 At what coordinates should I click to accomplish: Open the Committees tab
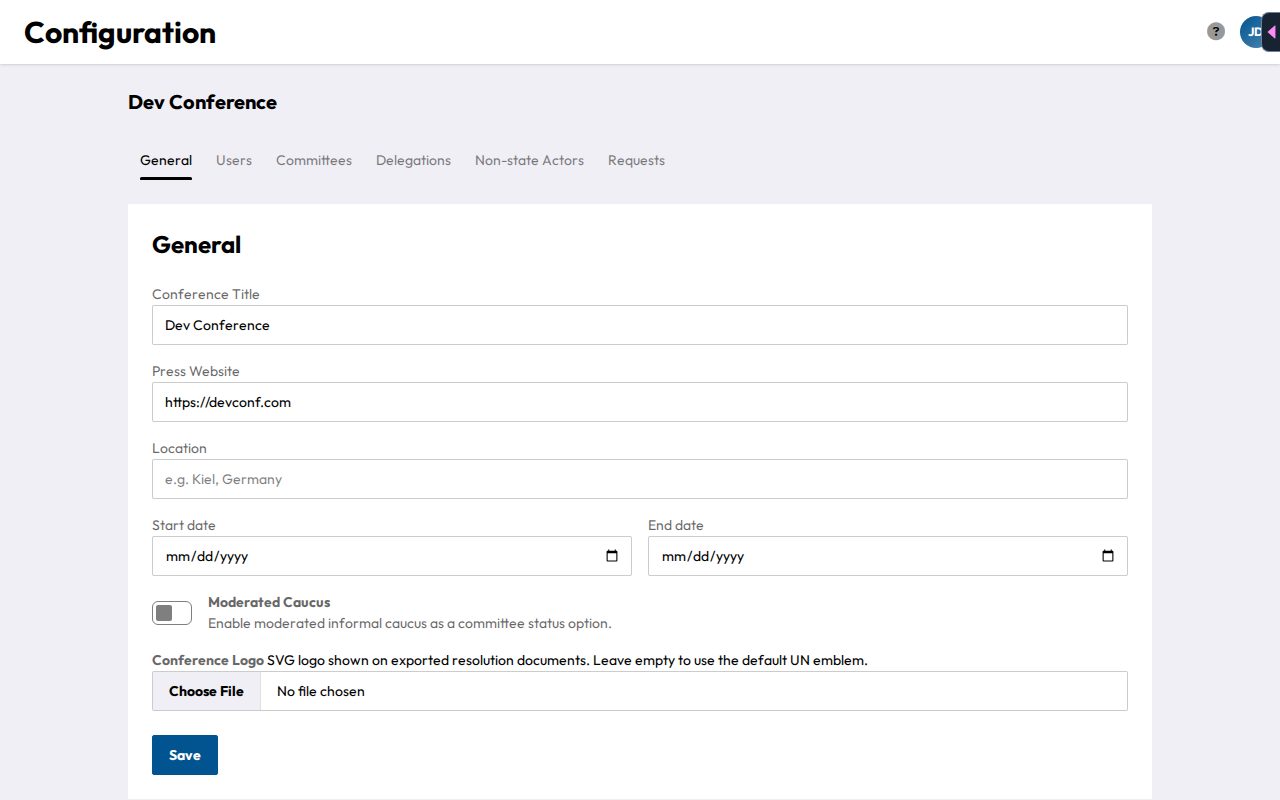coord(314,160)
